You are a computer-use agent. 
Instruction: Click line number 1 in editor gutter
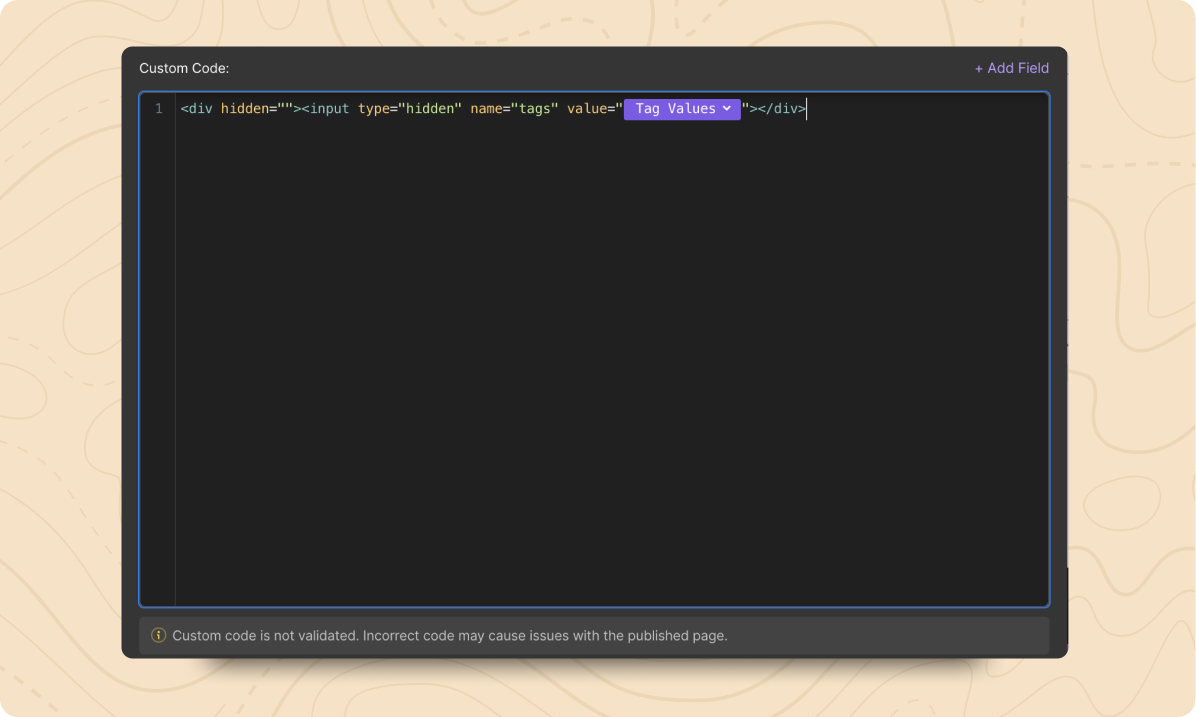[x=159, y=108]
